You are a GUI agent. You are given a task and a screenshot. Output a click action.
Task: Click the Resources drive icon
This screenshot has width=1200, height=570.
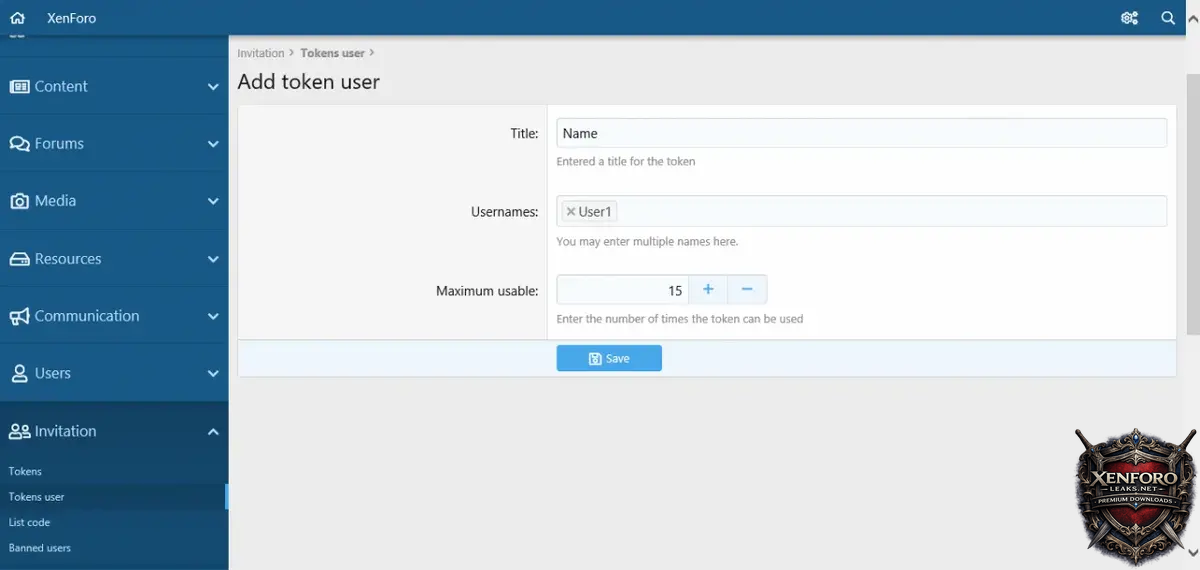pyautogui.click(x=19, y=259)
